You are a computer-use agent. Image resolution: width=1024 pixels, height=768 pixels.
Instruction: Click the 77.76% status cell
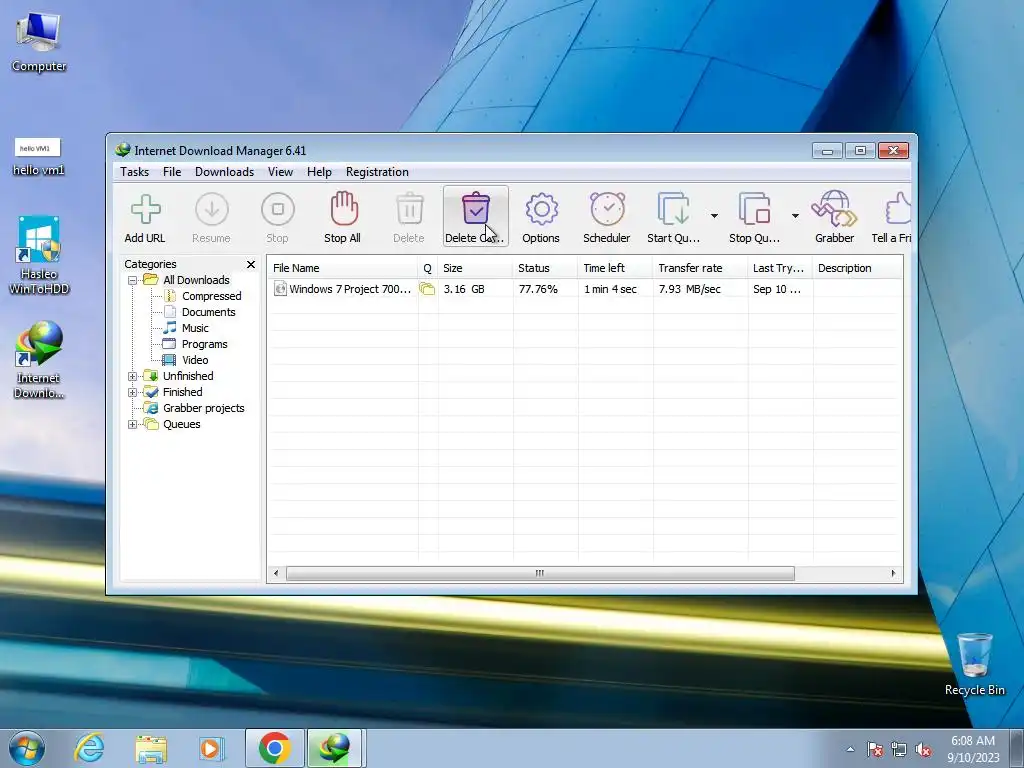(538, 289)
